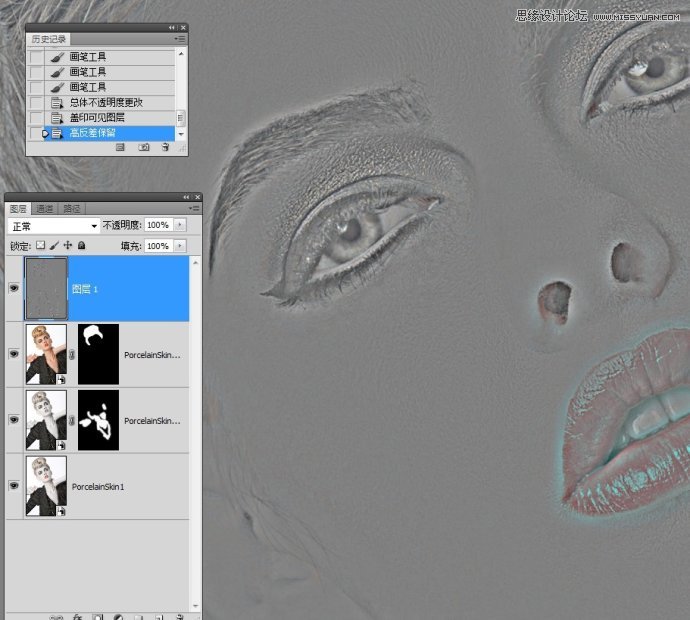The height and width of the screenshot is (620, 690).
Task: Select the white layer mask thumbnail of the second layer
Action: pos(98,354)
